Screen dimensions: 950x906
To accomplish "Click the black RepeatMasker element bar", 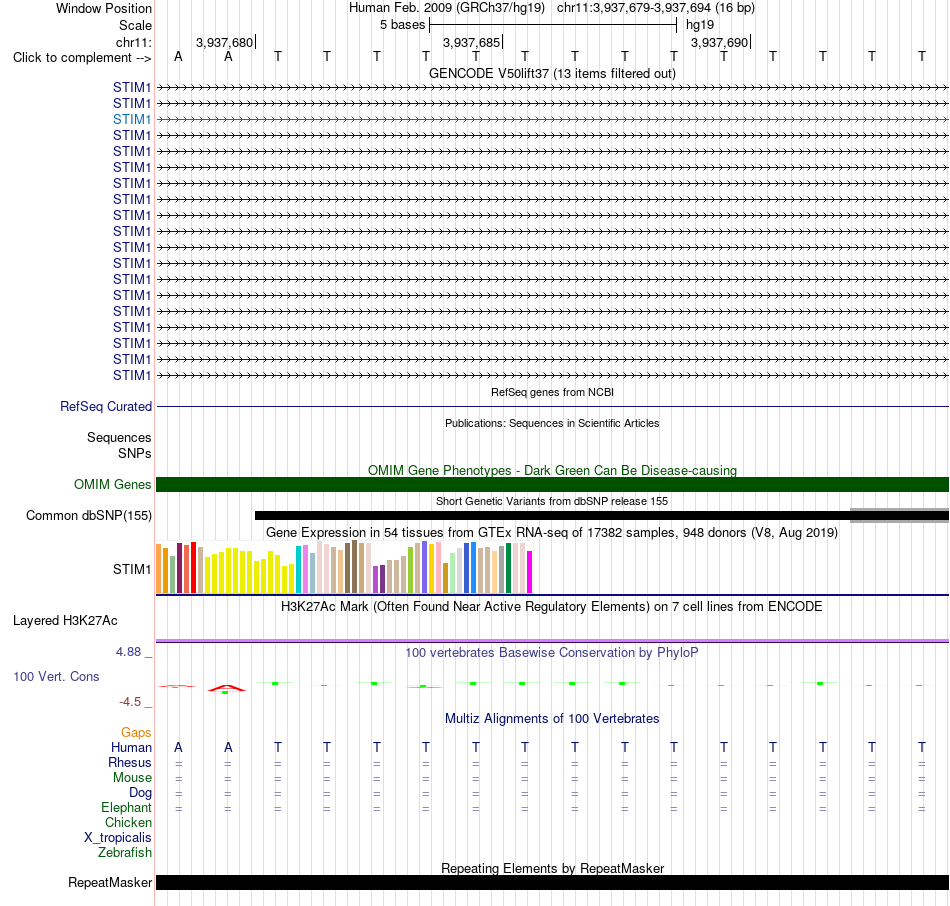I will [x=552, y=882].
